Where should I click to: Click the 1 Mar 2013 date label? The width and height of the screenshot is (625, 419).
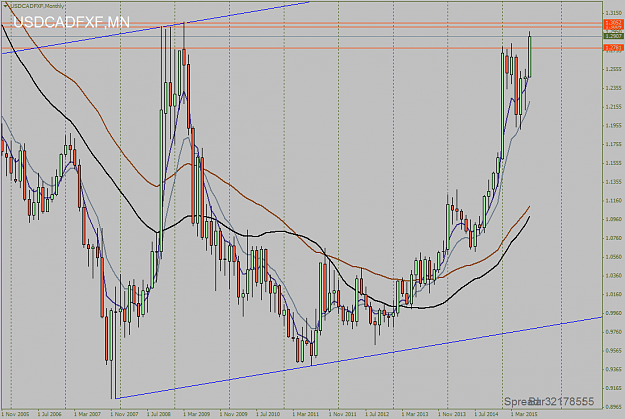coord(415,414)
